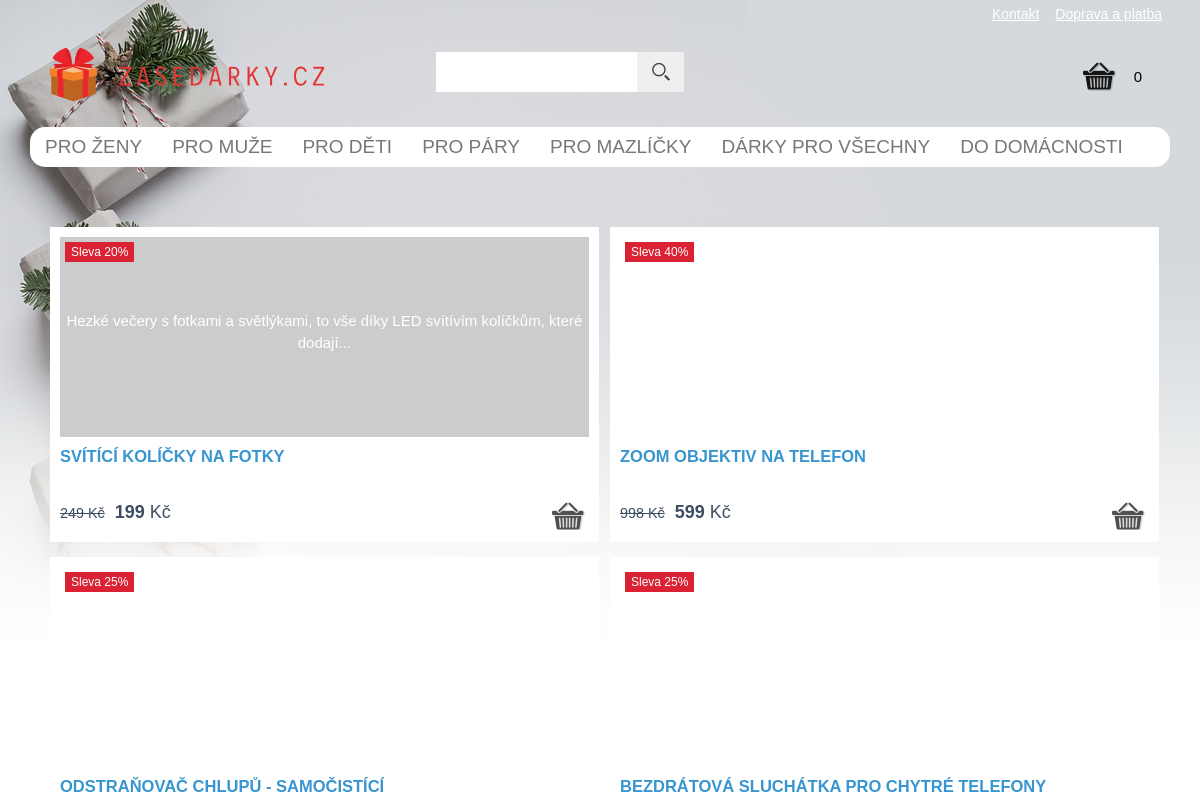Add Svítící kolíčky na fotky to basket
Image resolution: width=1200 pixels, height=800 pixels.
click(568, 516)
